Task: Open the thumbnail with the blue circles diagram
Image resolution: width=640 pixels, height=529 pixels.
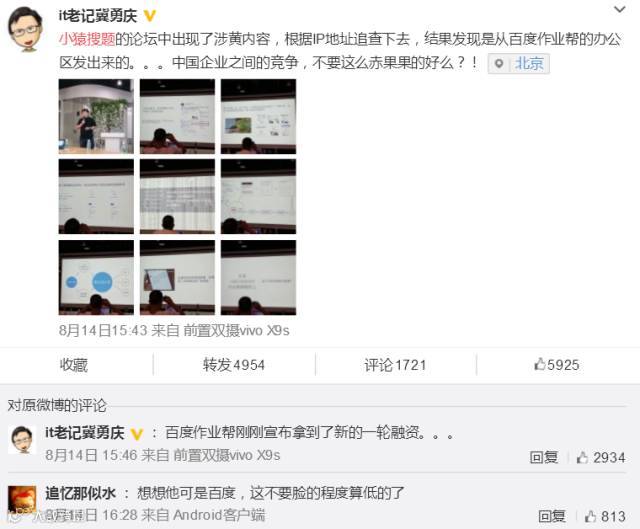Action: 96,277
